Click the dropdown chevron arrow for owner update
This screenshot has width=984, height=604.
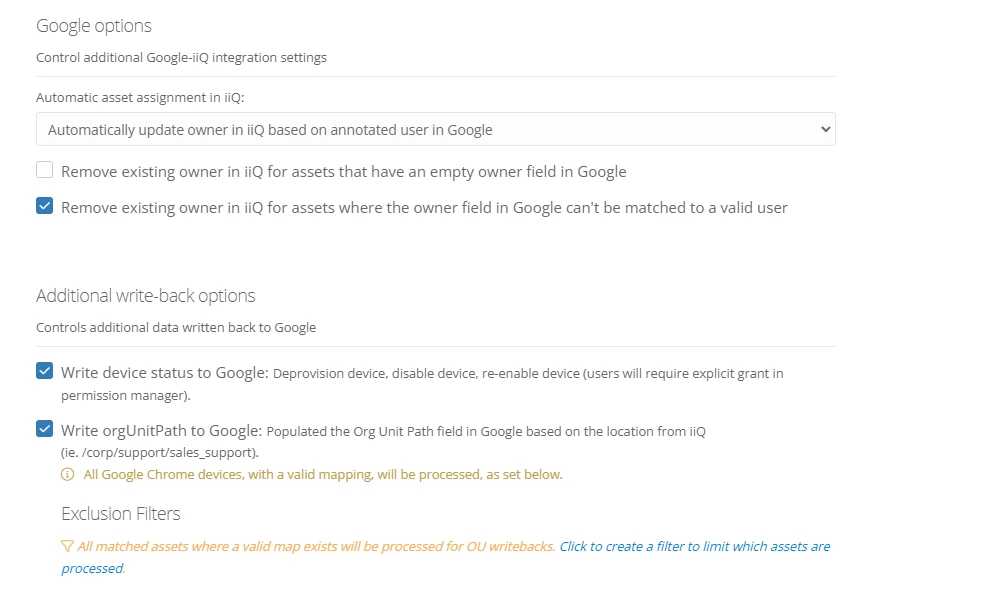[x=825, y=130]
